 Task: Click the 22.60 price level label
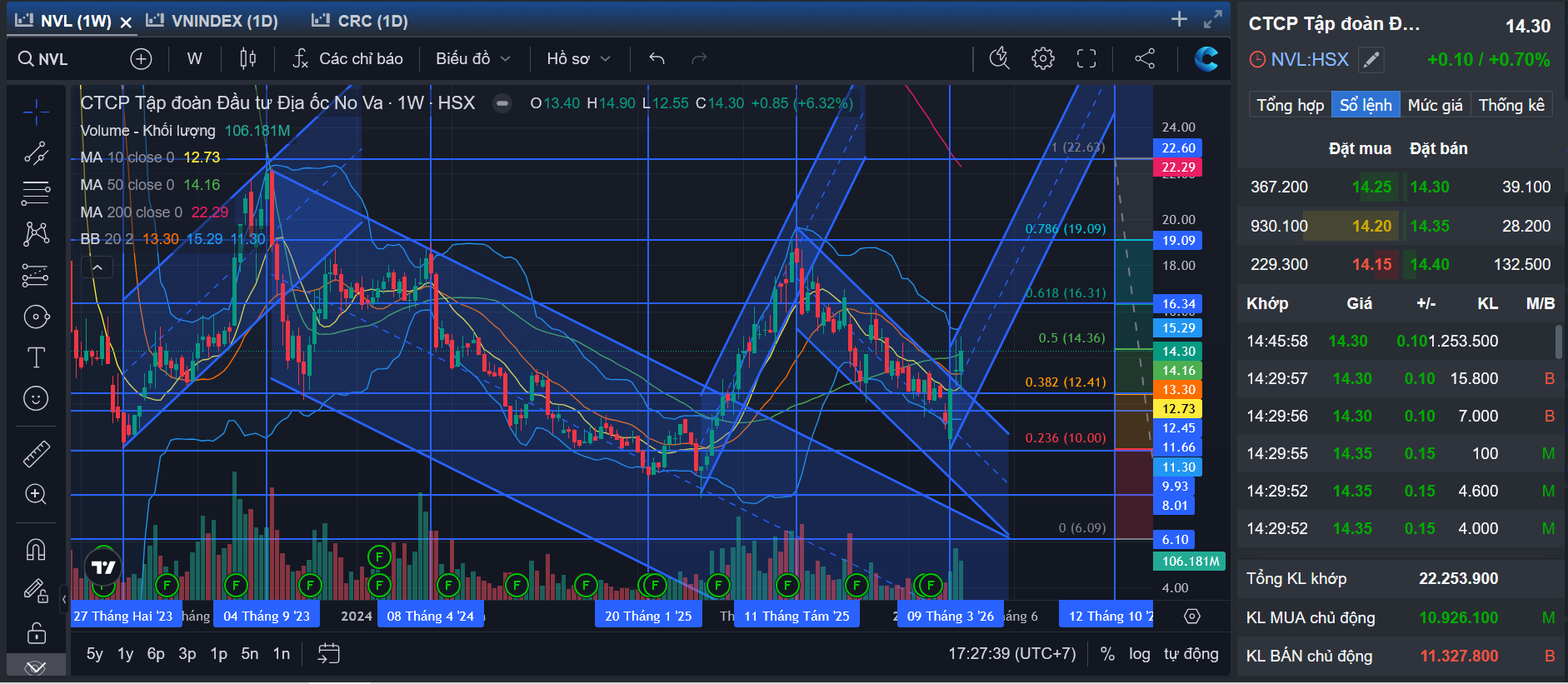point(1178,148)
